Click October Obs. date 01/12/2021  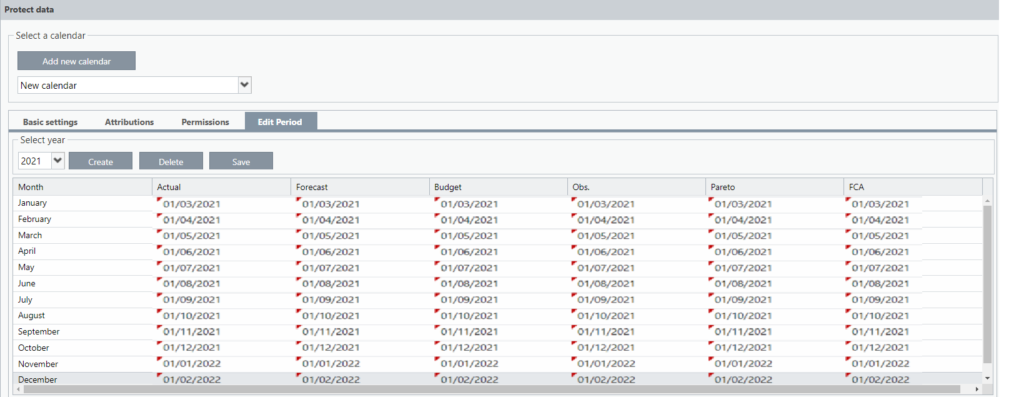[606, 348]
